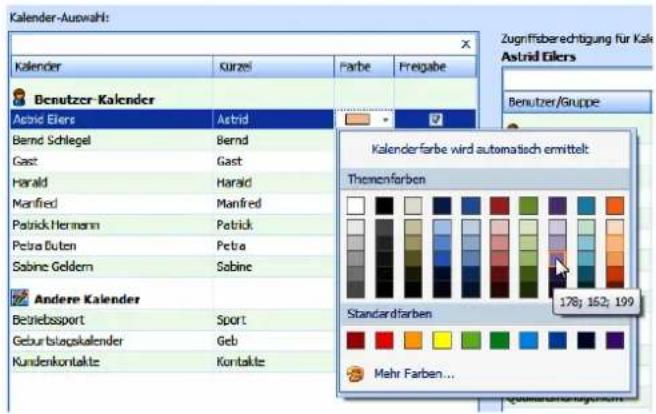Pick the dark blue standard color swatch
The image size is (656, 414).
point(557,340)
